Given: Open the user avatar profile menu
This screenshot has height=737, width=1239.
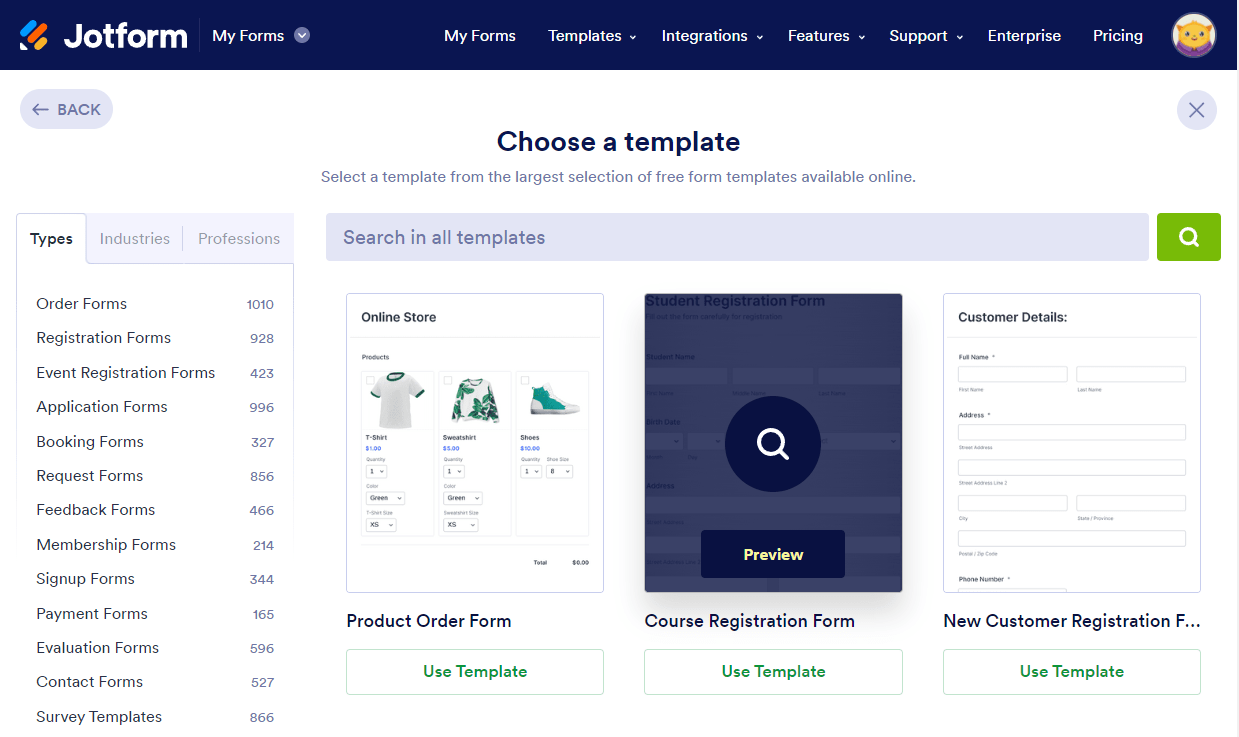Looking at the screenshot, I should [1194, 35].
